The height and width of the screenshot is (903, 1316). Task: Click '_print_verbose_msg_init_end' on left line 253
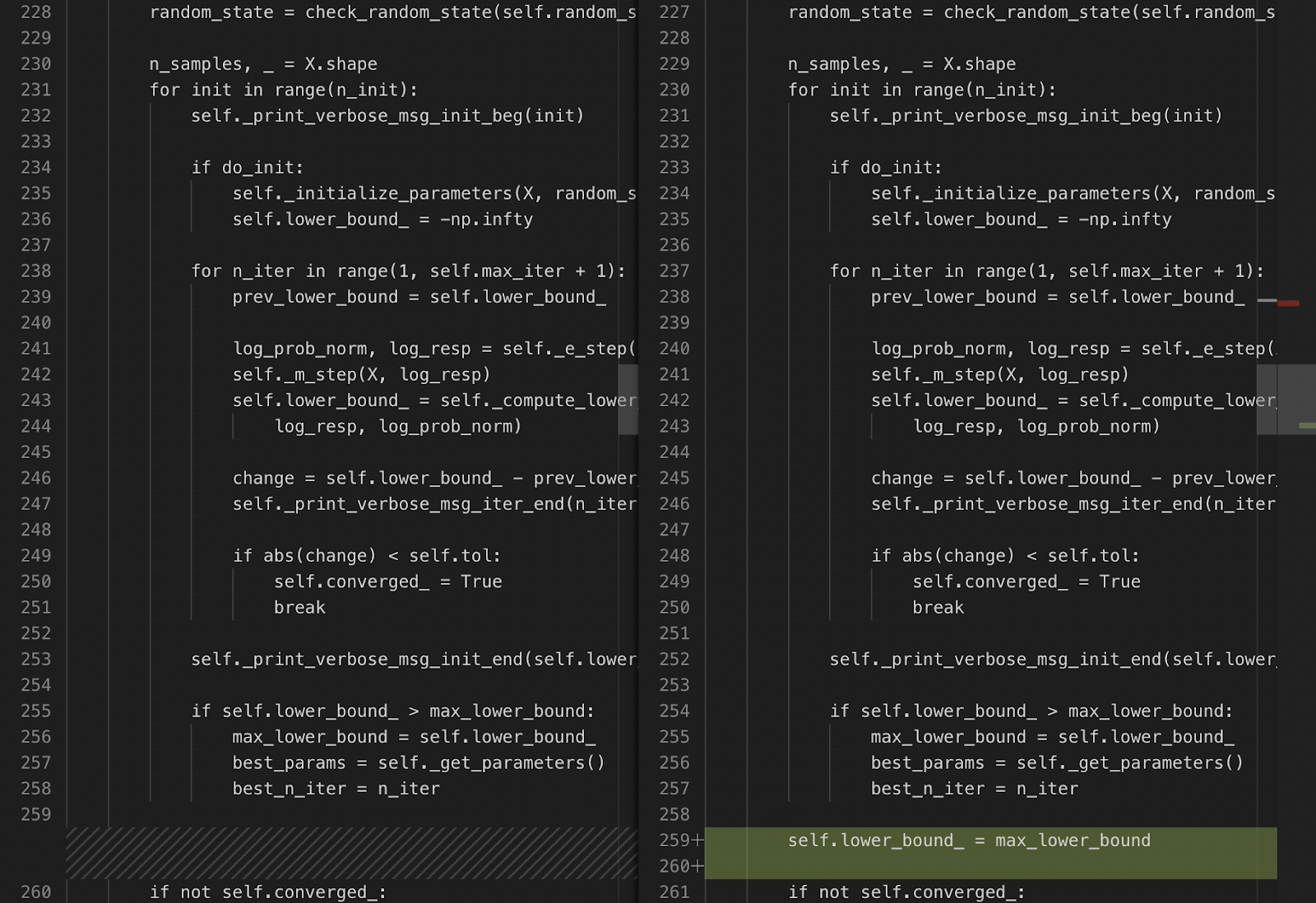382,660
